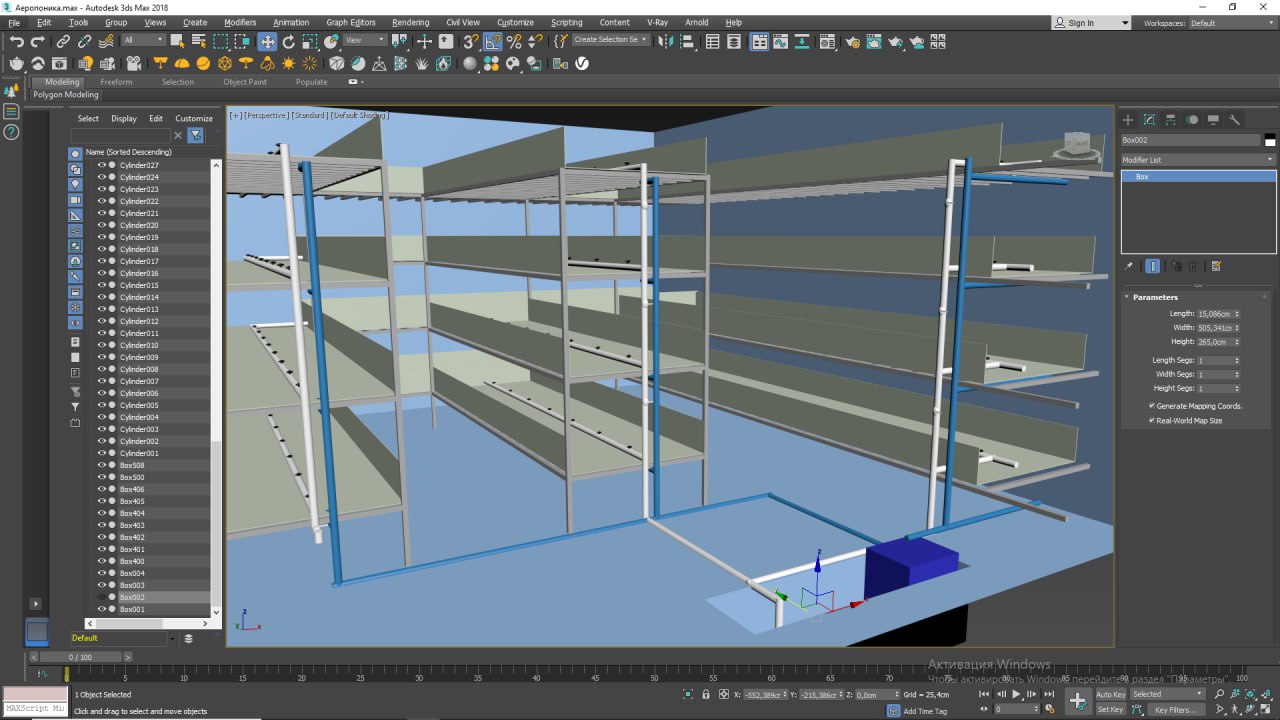Open the selection filter All dropdown
Image resolution: width=1280 pixels, height=720 pixels.
[x=144, y=40]
